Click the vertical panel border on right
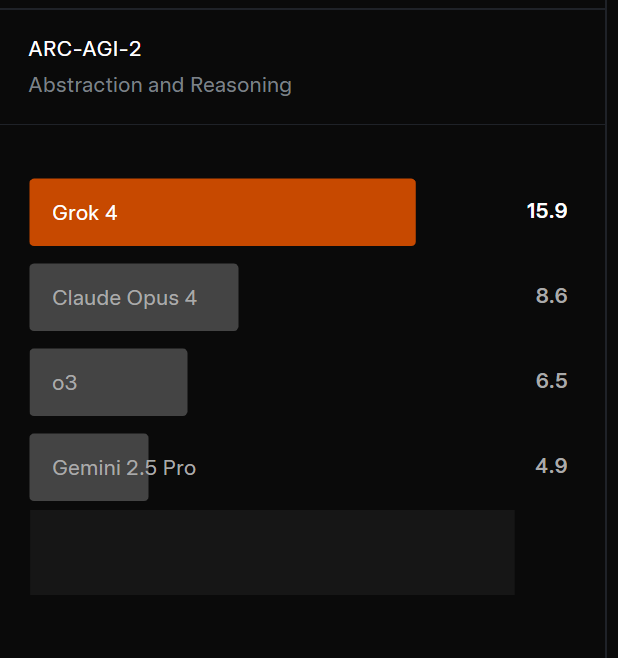618x658 pixels. tap(606, 329)
